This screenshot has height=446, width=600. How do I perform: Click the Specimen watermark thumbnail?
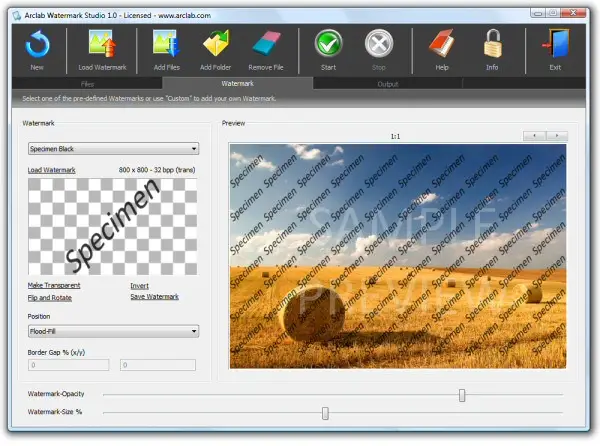[113, 226]
